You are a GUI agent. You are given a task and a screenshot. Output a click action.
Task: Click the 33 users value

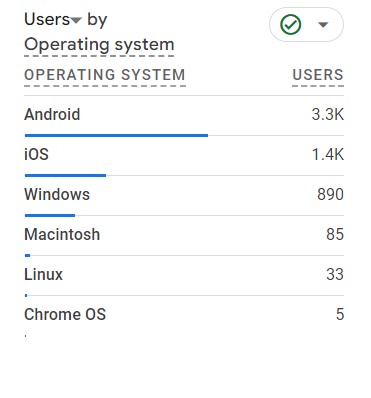(x=335, y=274)
